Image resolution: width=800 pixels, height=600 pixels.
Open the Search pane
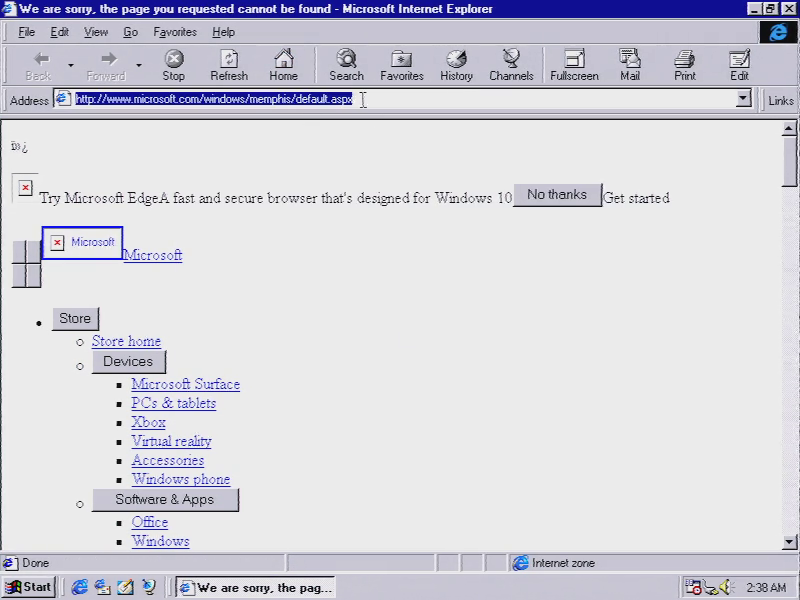(346, 65)
